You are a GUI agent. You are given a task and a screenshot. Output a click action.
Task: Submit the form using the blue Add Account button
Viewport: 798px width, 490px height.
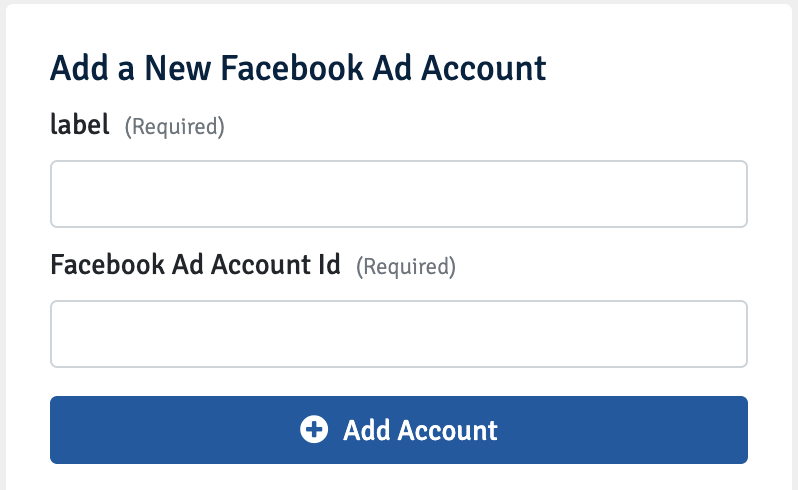(398, 430)
